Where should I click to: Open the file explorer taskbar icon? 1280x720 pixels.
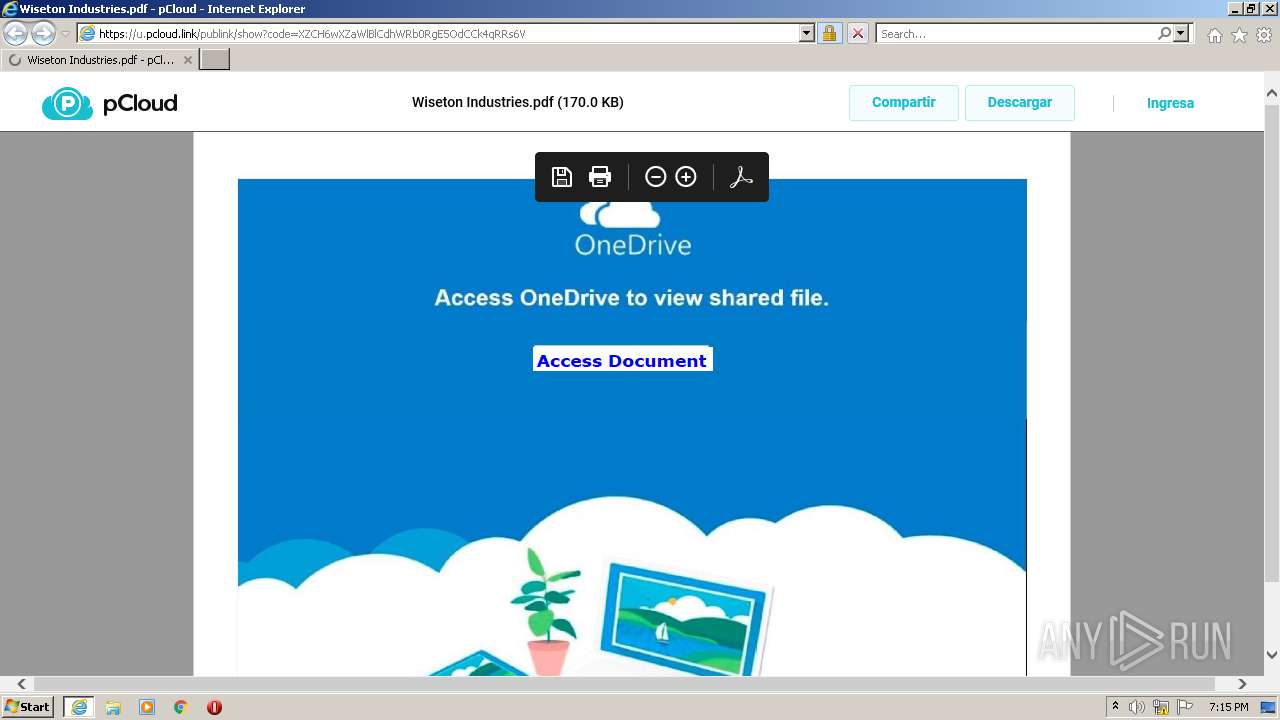click(x=113, y=707)
